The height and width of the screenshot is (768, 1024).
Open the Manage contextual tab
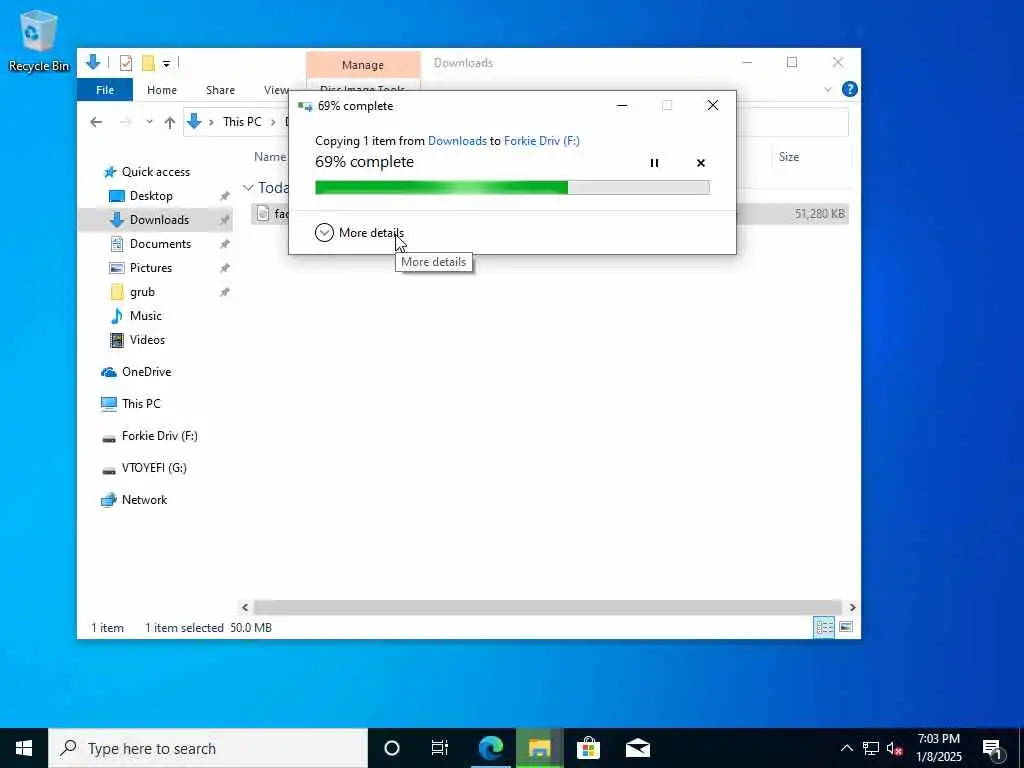point(362,65)
